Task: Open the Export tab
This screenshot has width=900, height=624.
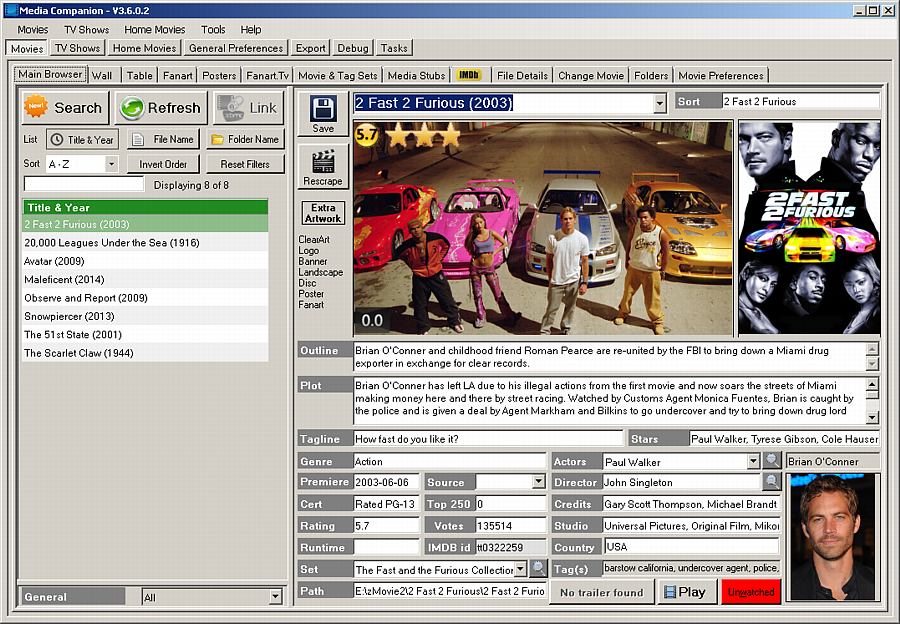Action: click(x=311, y=48)
